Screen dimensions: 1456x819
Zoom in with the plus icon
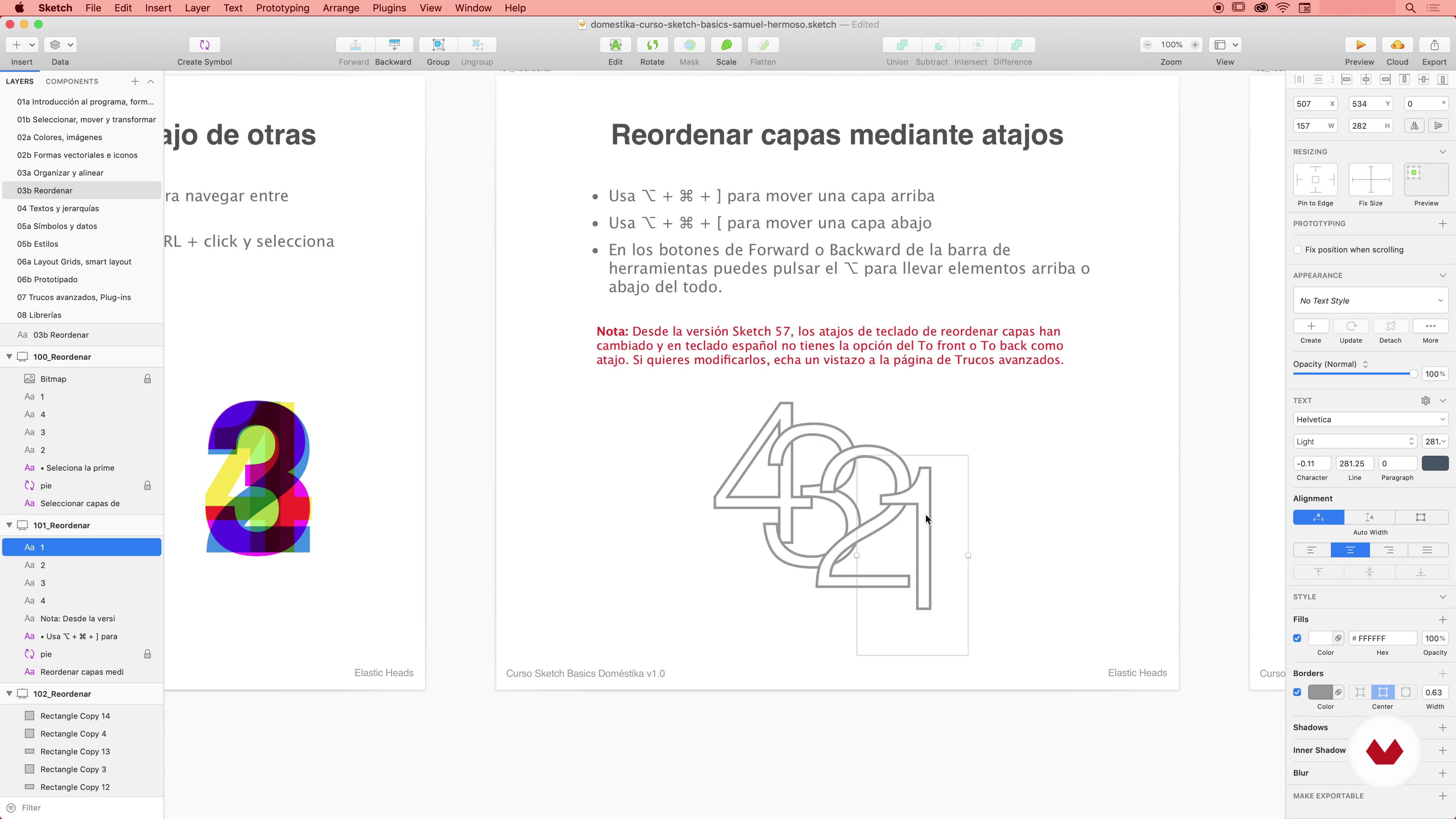click(x=1195, y=45)
